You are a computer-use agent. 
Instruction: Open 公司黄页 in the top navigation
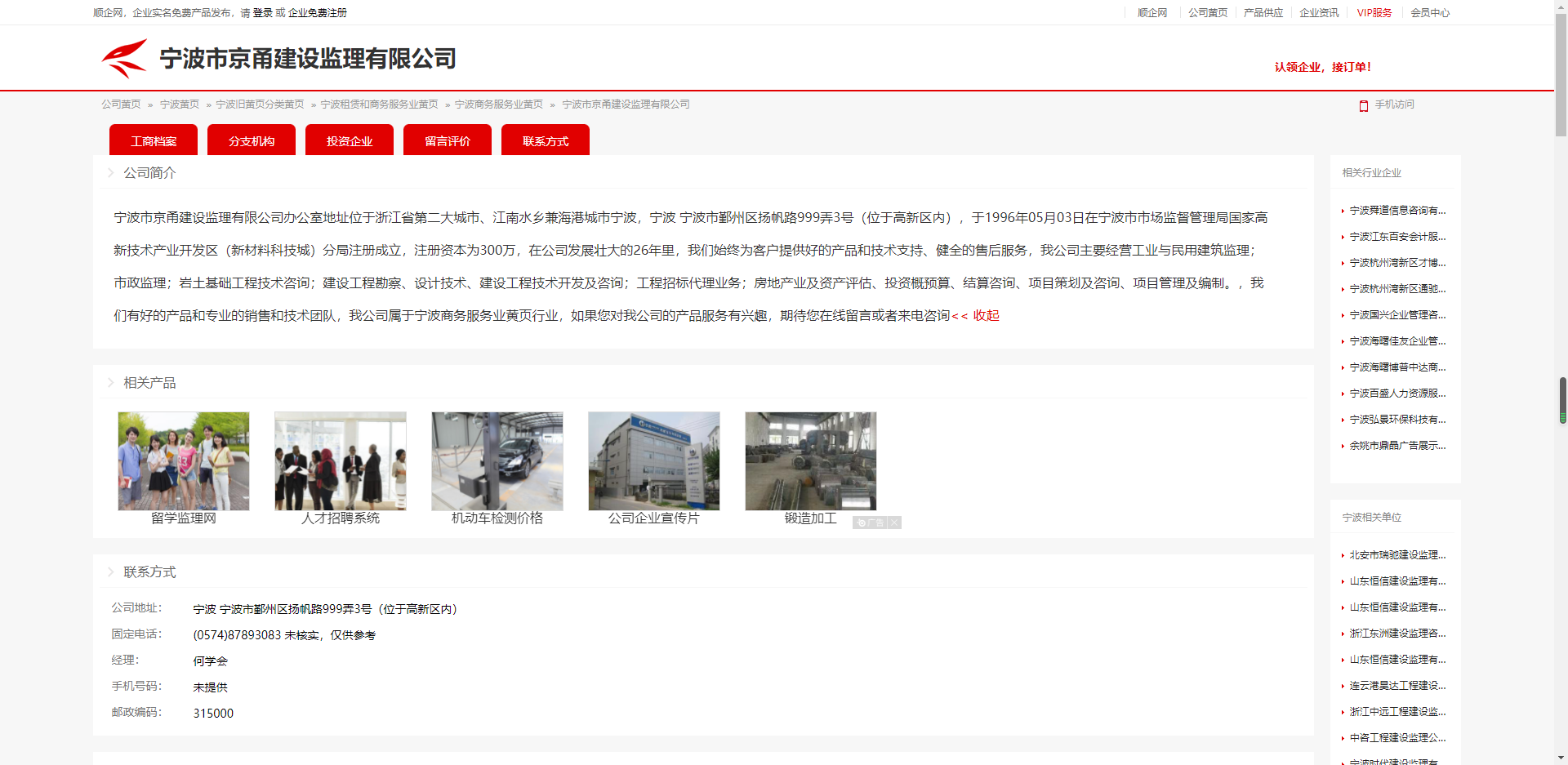(1208, 13)
